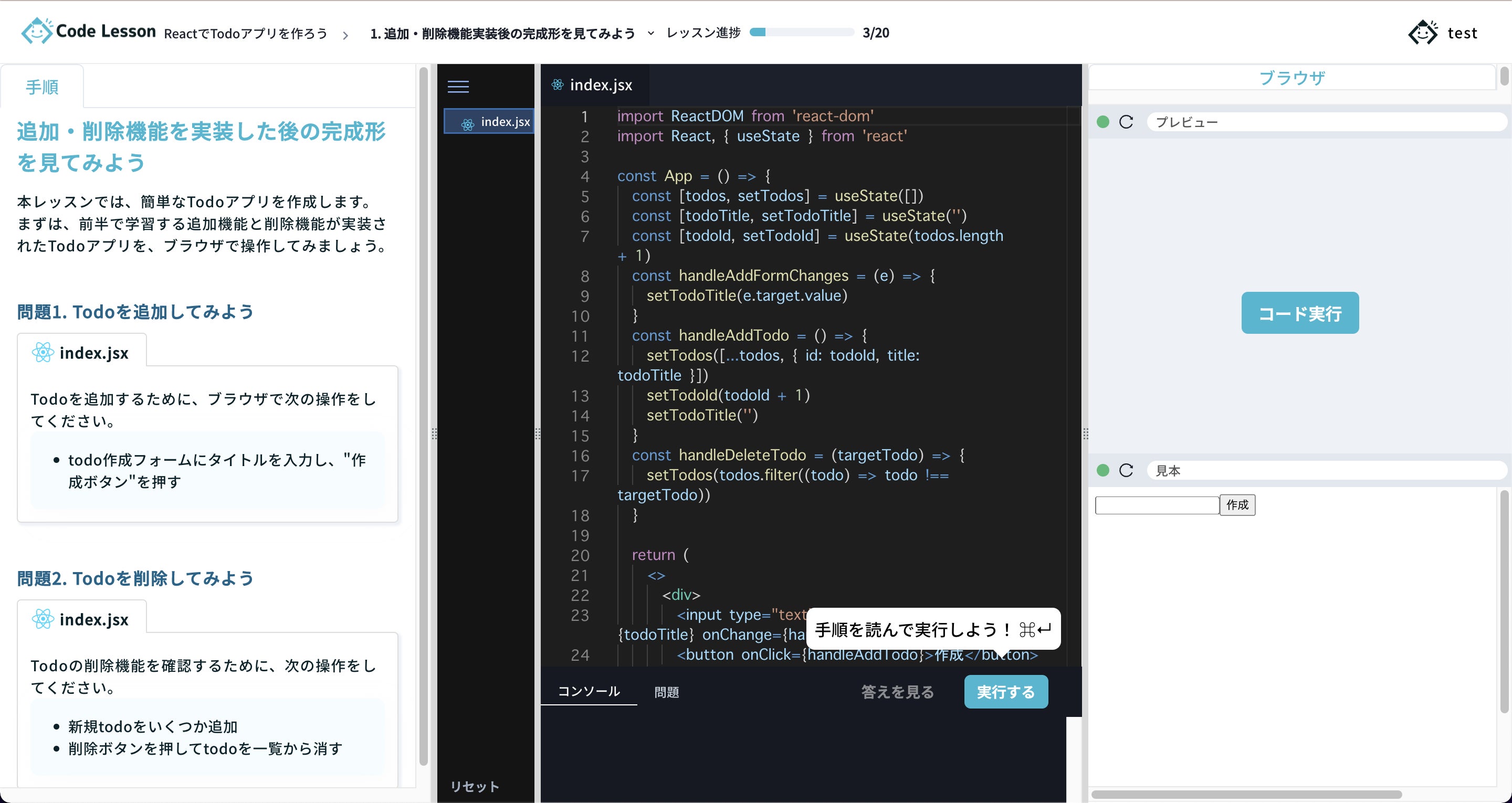Switch to the 問題 tab
Image resolution: width=1512 pixels, height=803 pixels.
click(x=666, y=693)
